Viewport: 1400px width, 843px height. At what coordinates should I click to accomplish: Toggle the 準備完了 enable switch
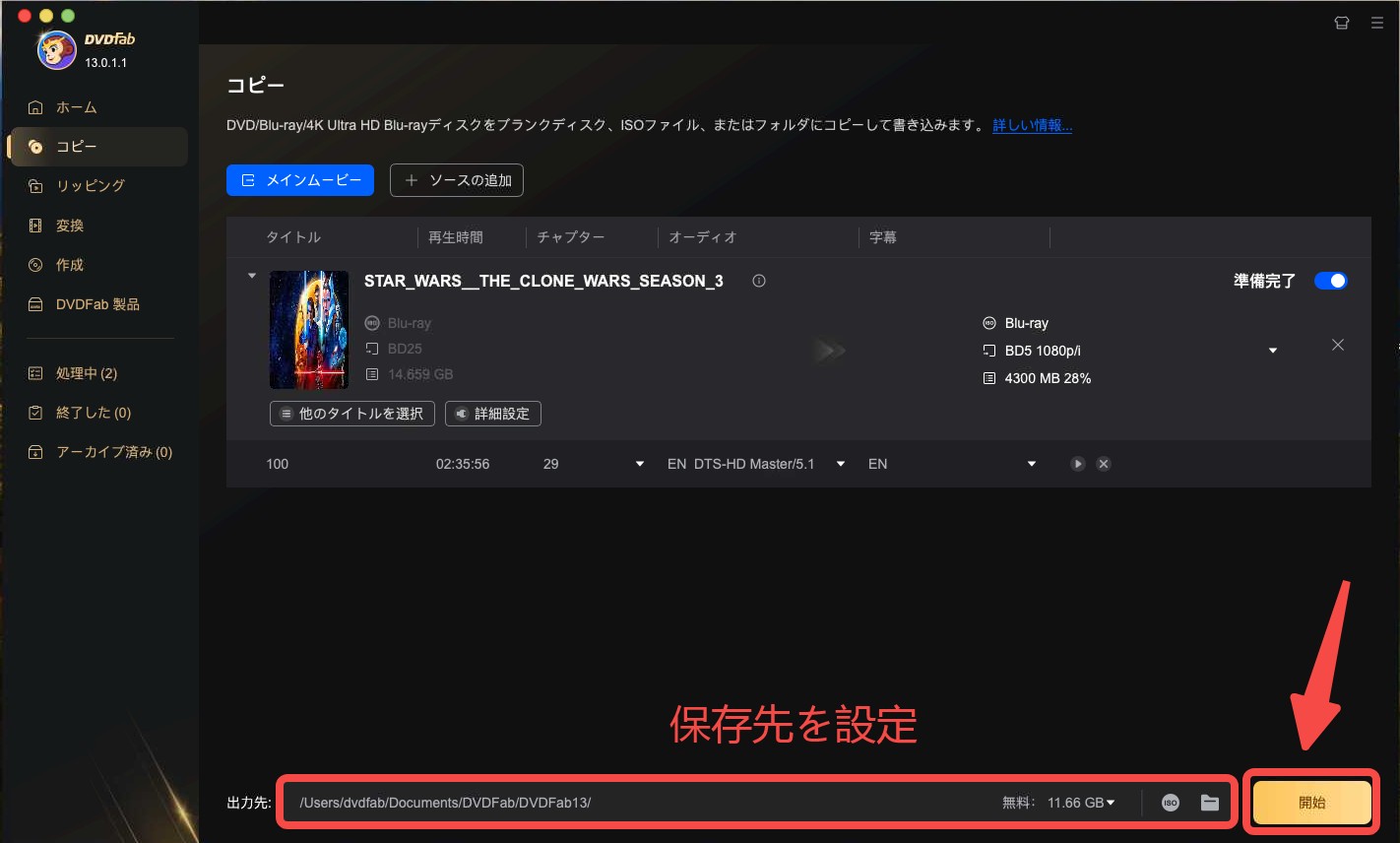pyautogui.click(x=1331, y=281)
